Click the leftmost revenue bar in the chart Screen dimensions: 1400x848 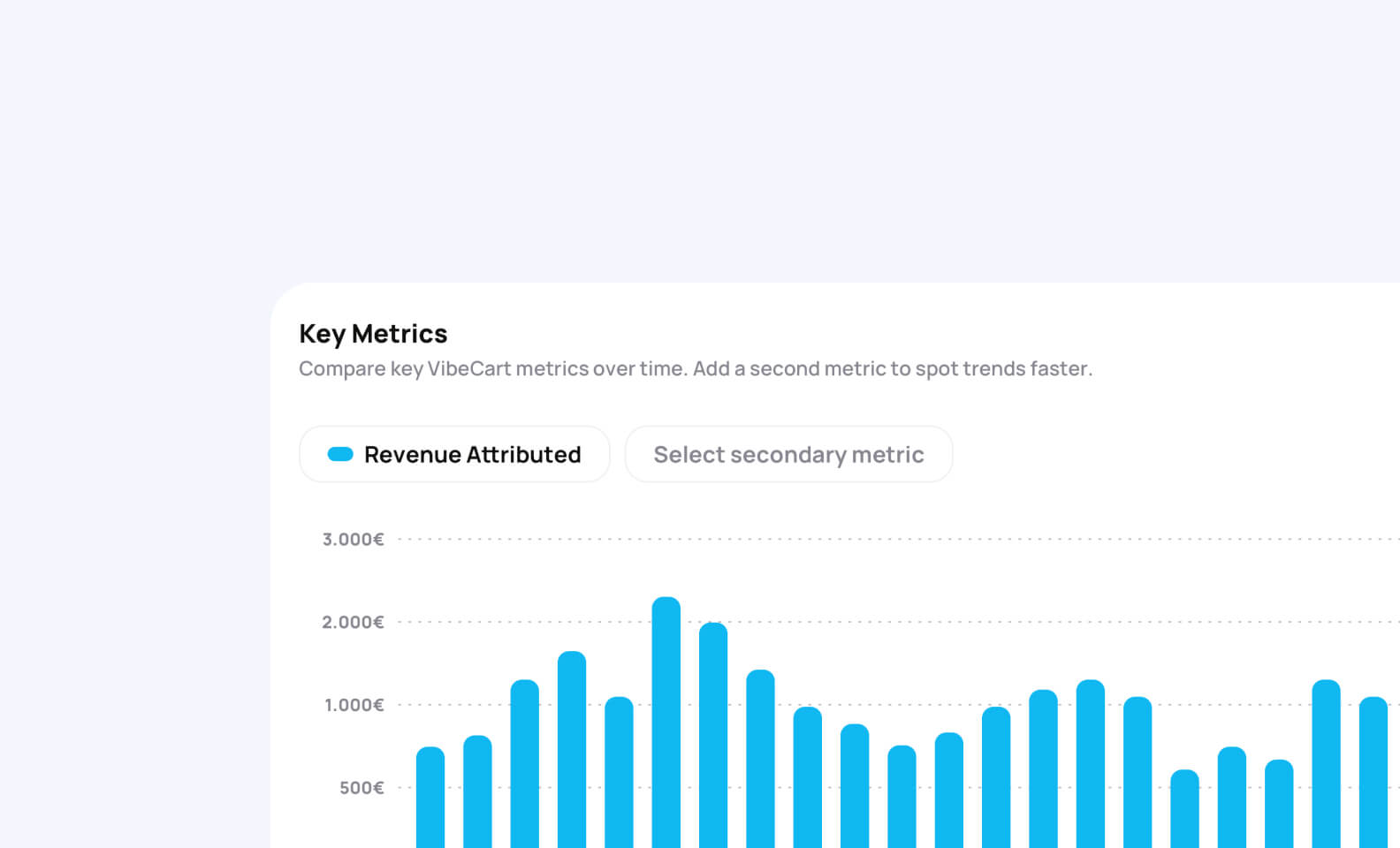point(429,795)
